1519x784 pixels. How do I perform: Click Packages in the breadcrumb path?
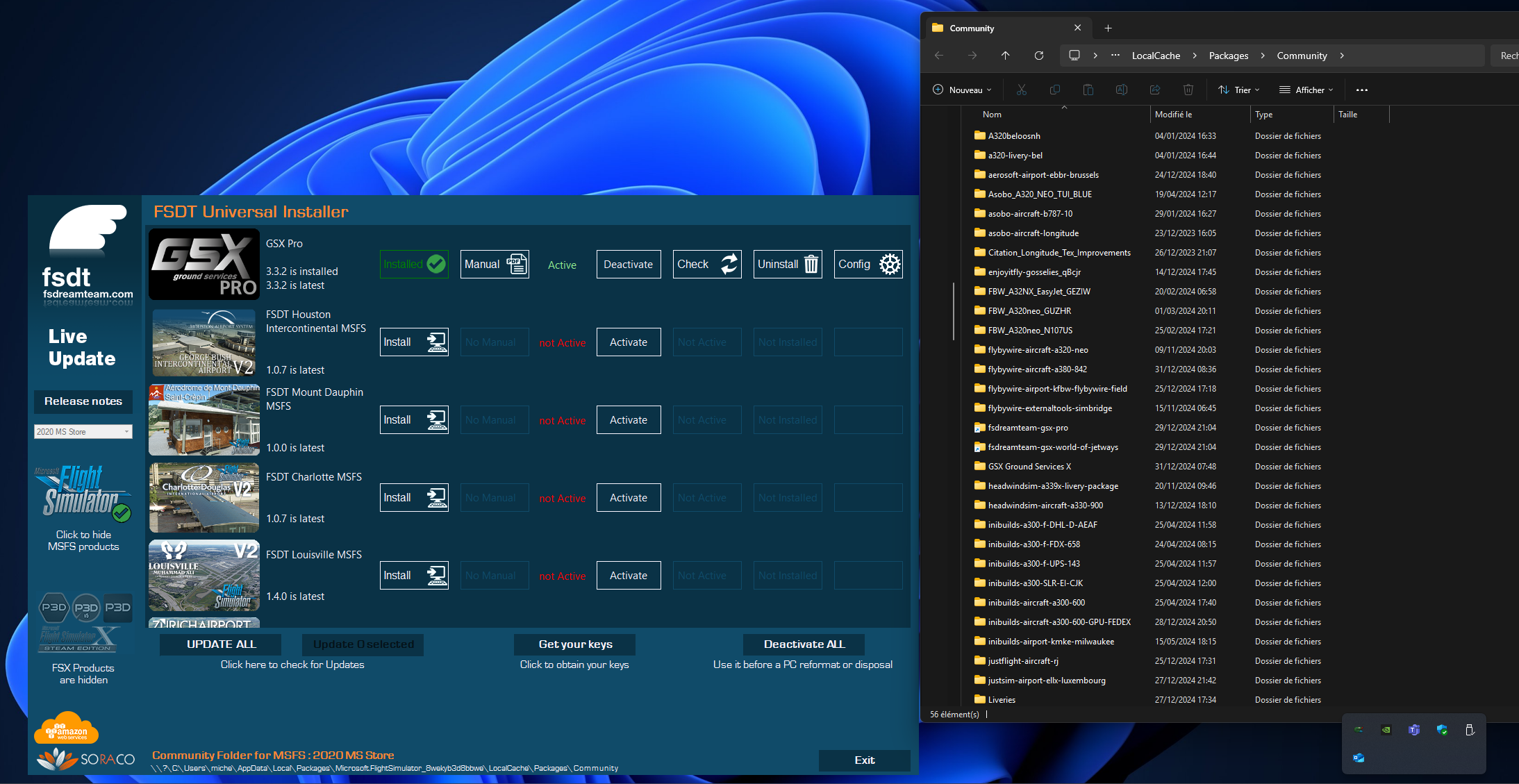1229,56
